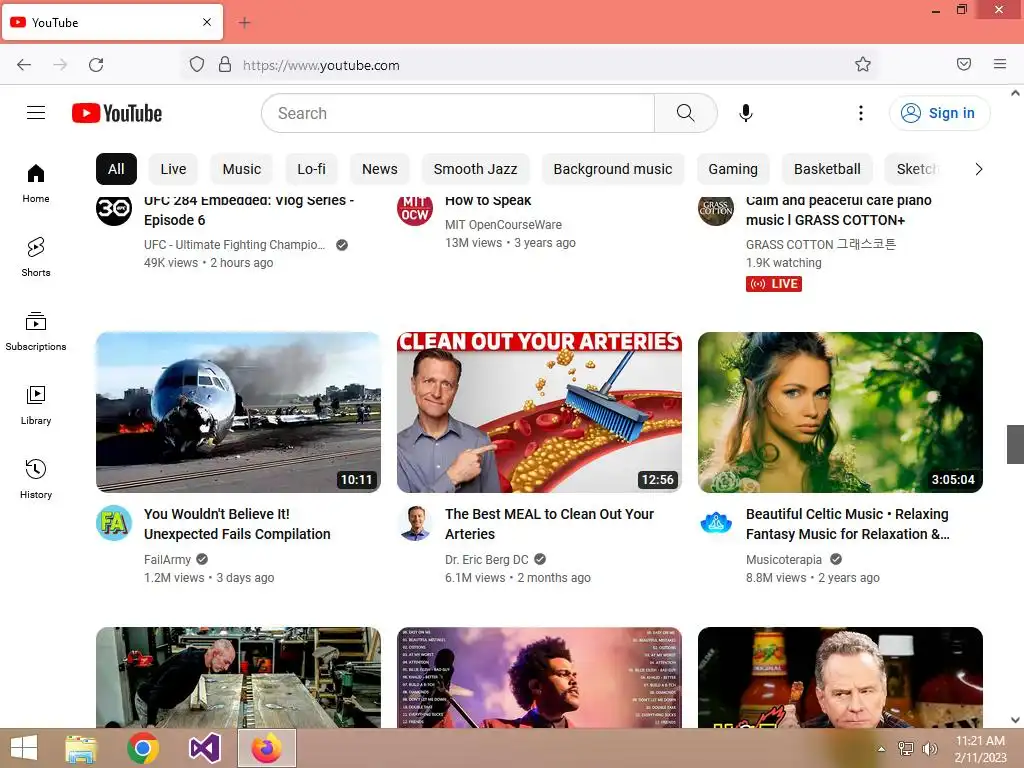Click the browser back arrow
The width and height of the screenshot is (1024, 768).
(x=24, y=65)
